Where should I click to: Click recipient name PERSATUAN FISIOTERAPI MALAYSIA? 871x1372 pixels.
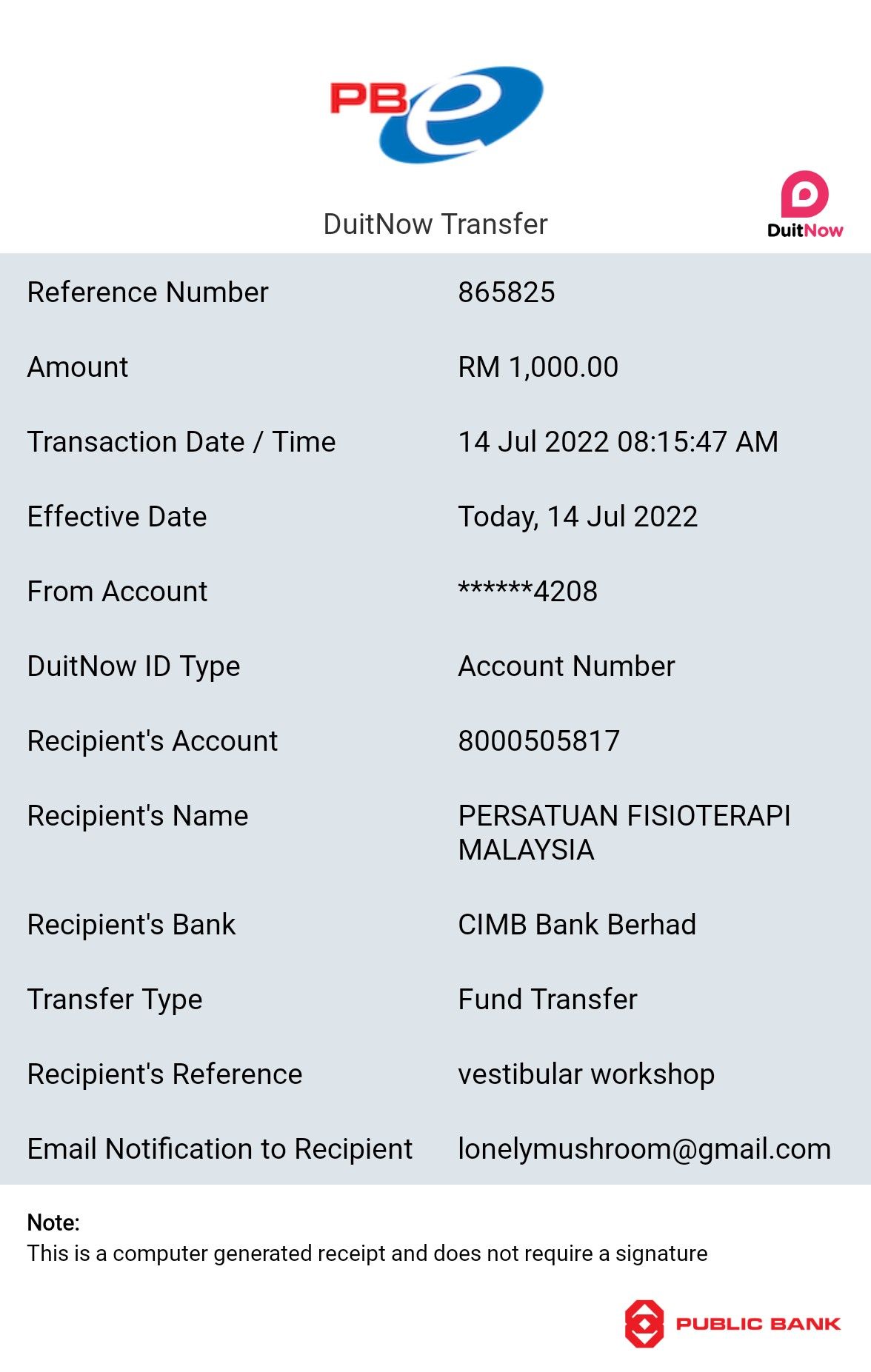click(x=624, y=832)
